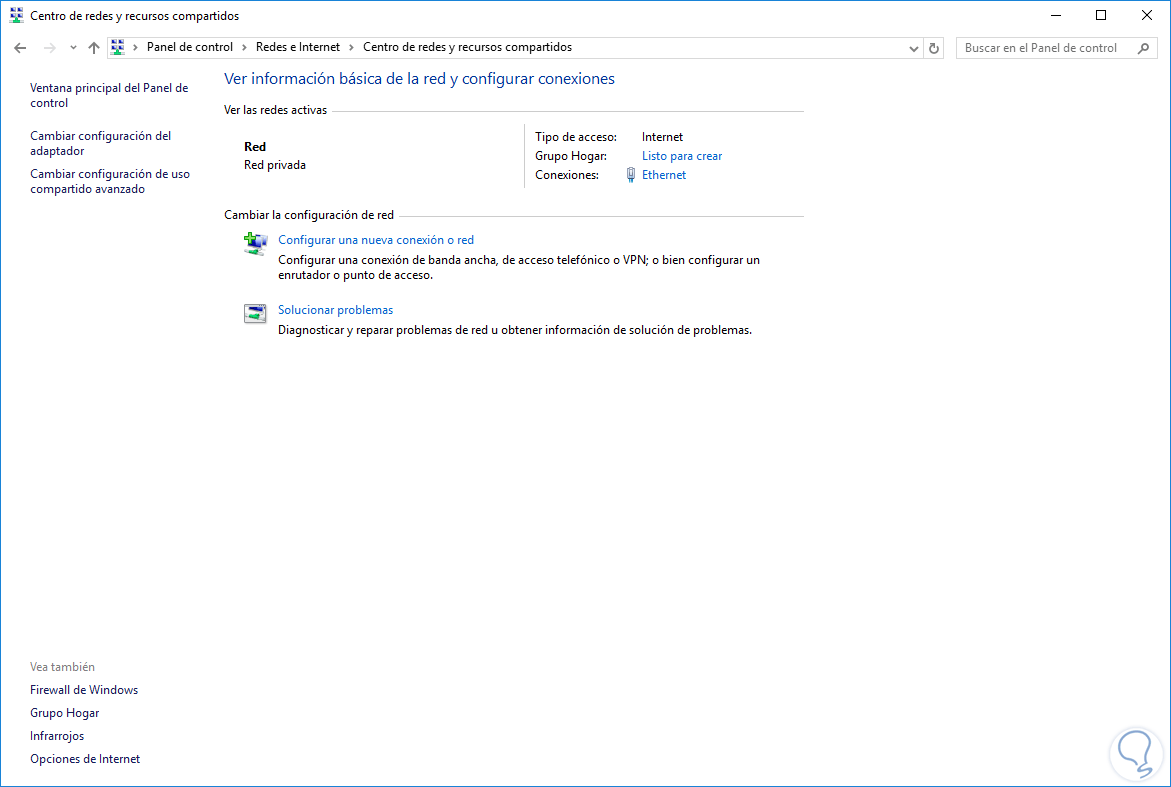Select Centro de redes breadcrumb in address bar
The image size is (1171, 787).
coord(468,47)
